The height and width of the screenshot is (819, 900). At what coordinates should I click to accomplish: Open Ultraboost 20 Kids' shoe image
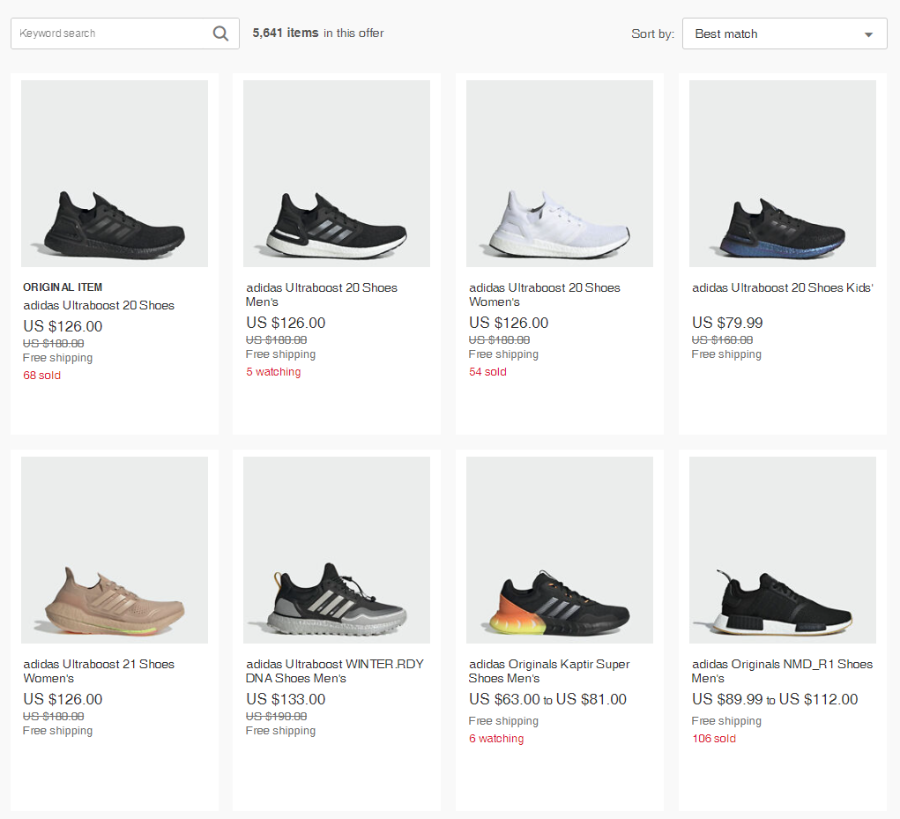coord(782,173)
